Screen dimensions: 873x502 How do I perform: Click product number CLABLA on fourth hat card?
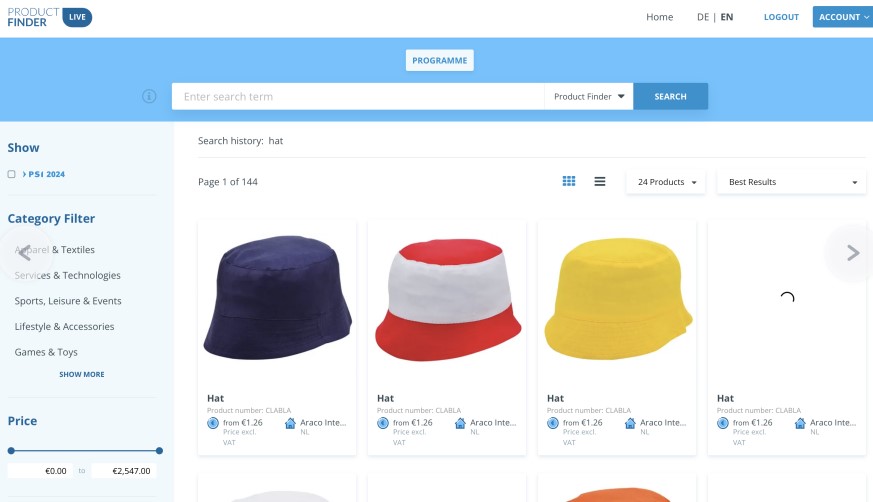[759, 411]
